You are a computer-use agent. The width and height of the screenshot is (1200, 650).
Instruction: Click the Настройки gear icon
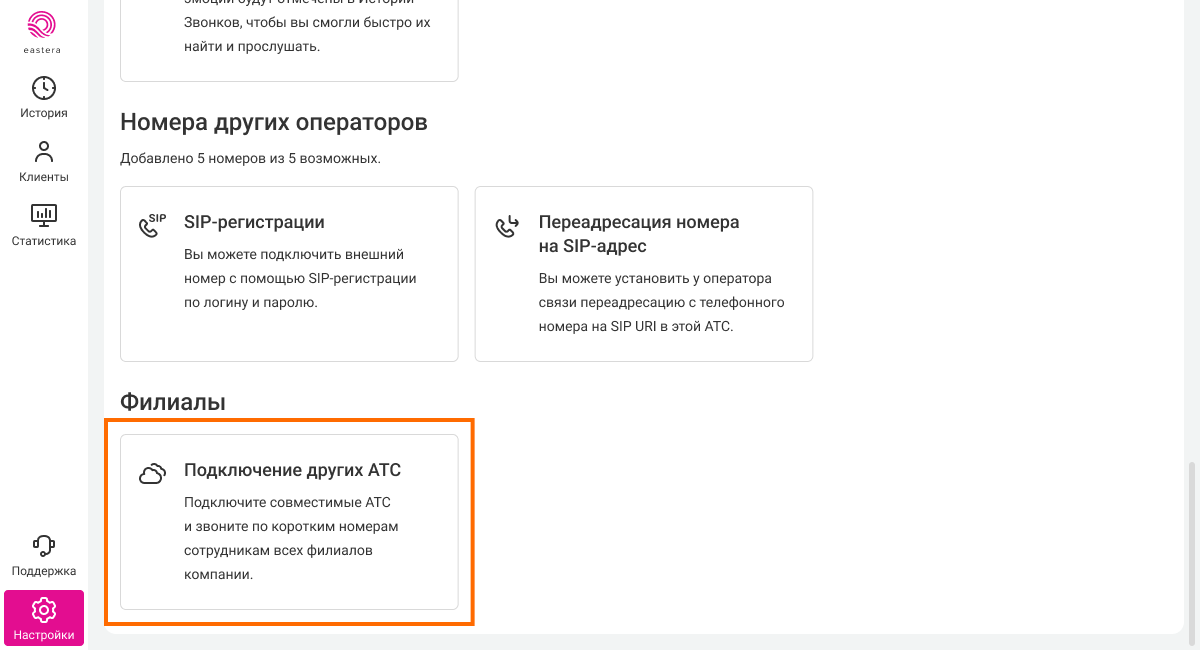point(44,609)
